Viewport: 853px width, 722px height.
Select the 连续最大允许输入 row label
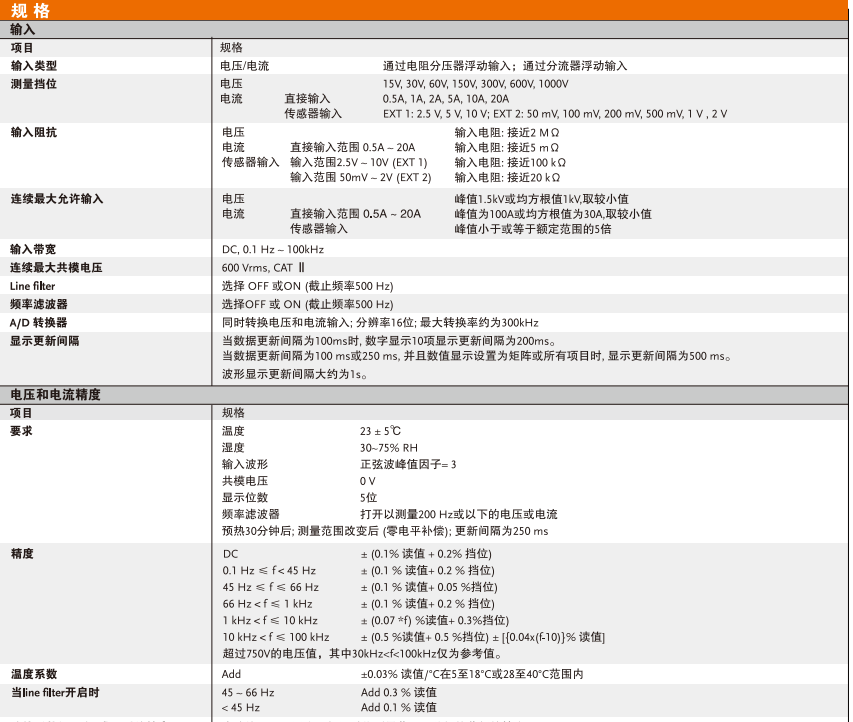point(56,199)
